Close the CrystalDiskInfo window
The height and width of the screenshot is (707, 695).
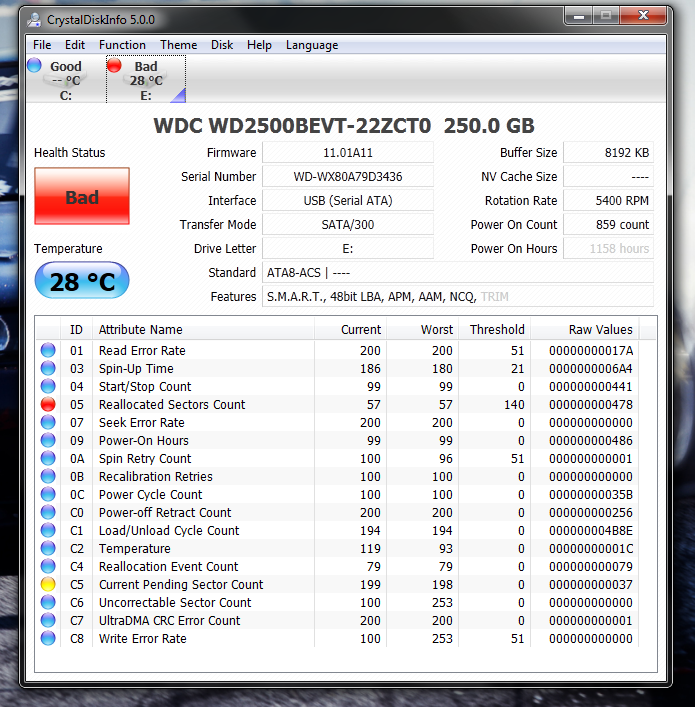point(643,16)
